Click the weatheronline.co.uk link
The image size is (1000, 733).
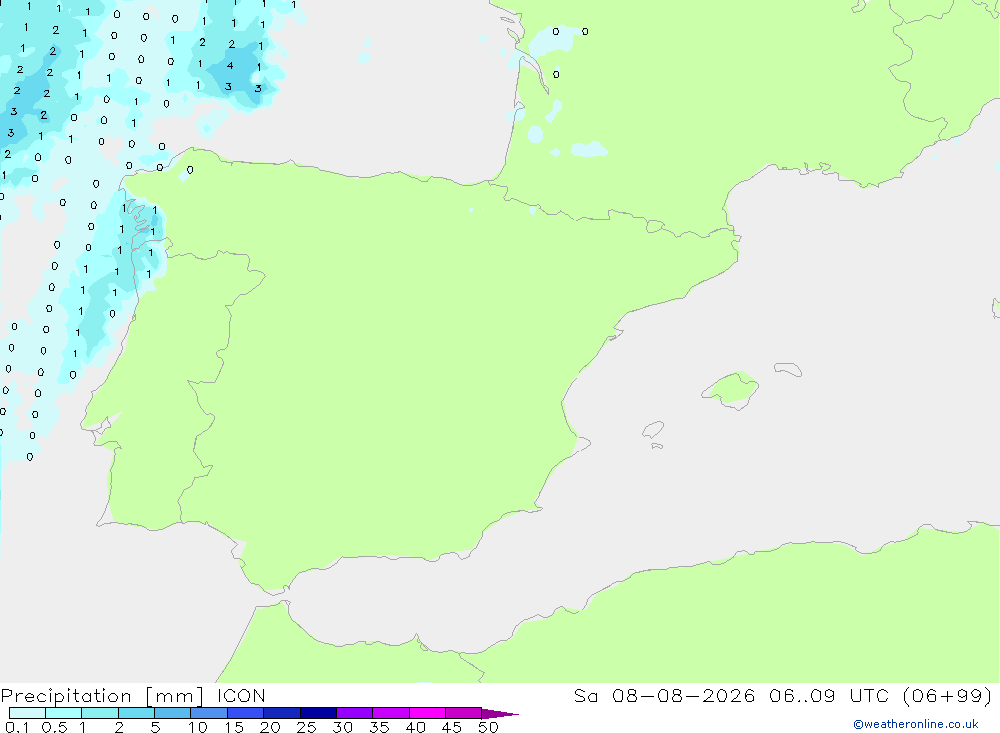click(915, 724)
